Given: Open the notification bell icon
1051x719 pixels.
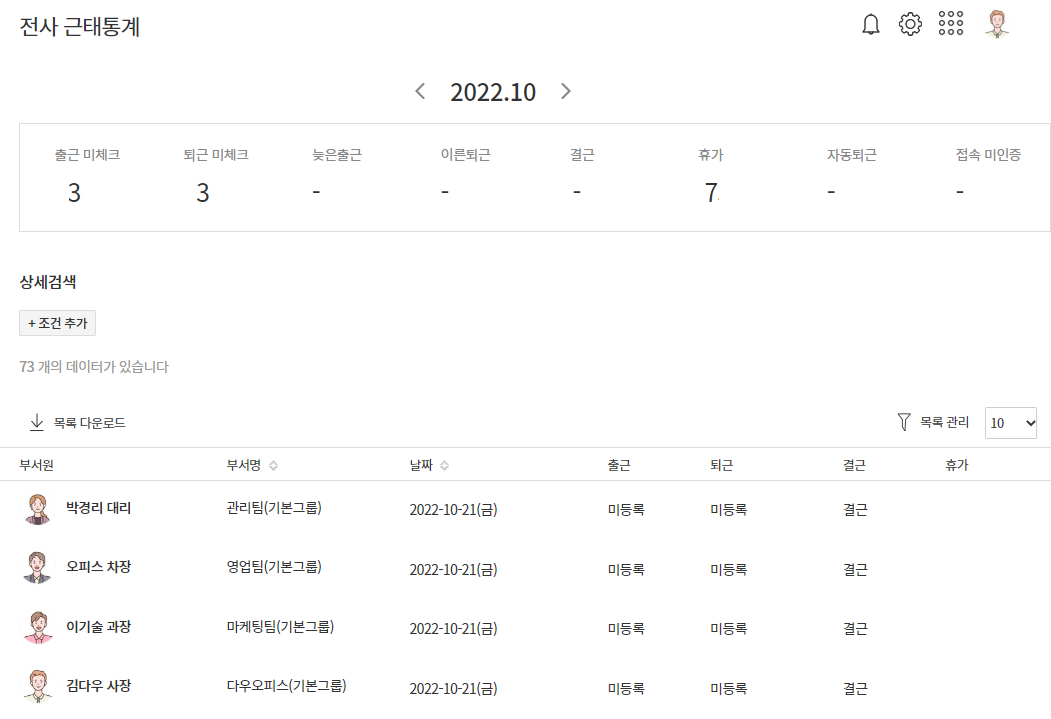Looking at the screenshot, I should (871, 25).
